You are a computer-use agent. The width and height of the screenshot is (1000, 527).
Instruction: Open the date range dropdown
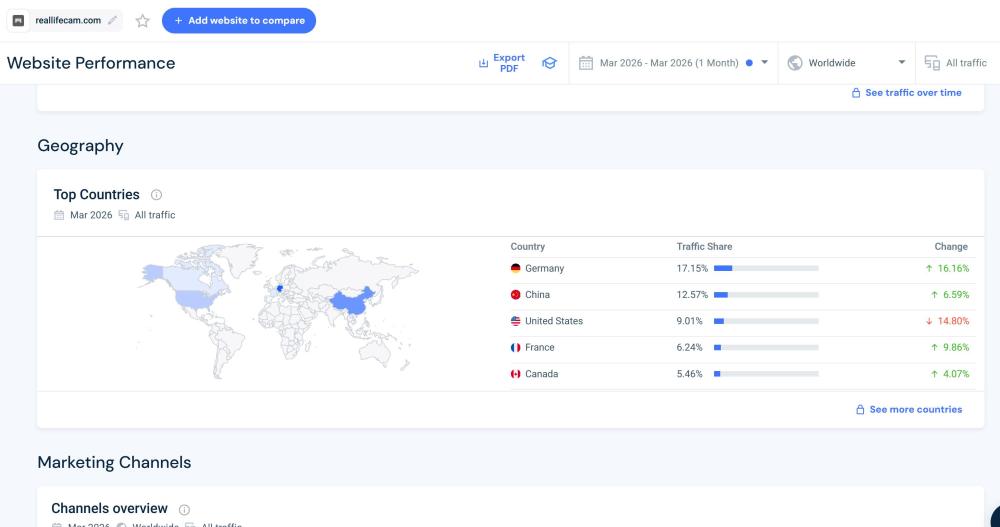(674, 63)
